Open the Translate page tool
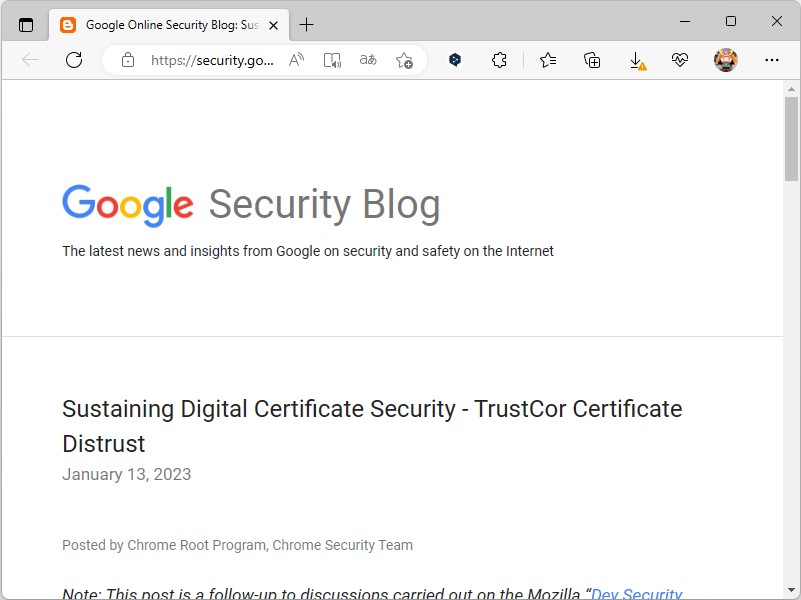This screenshot has width=801, height=600. 367,60
